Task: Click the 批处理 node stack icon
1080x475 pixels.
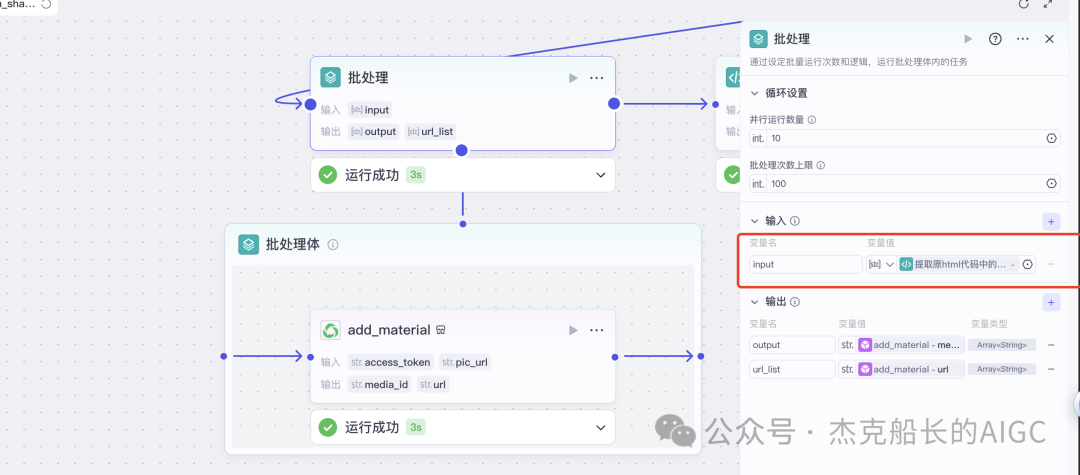Action: 331,77
